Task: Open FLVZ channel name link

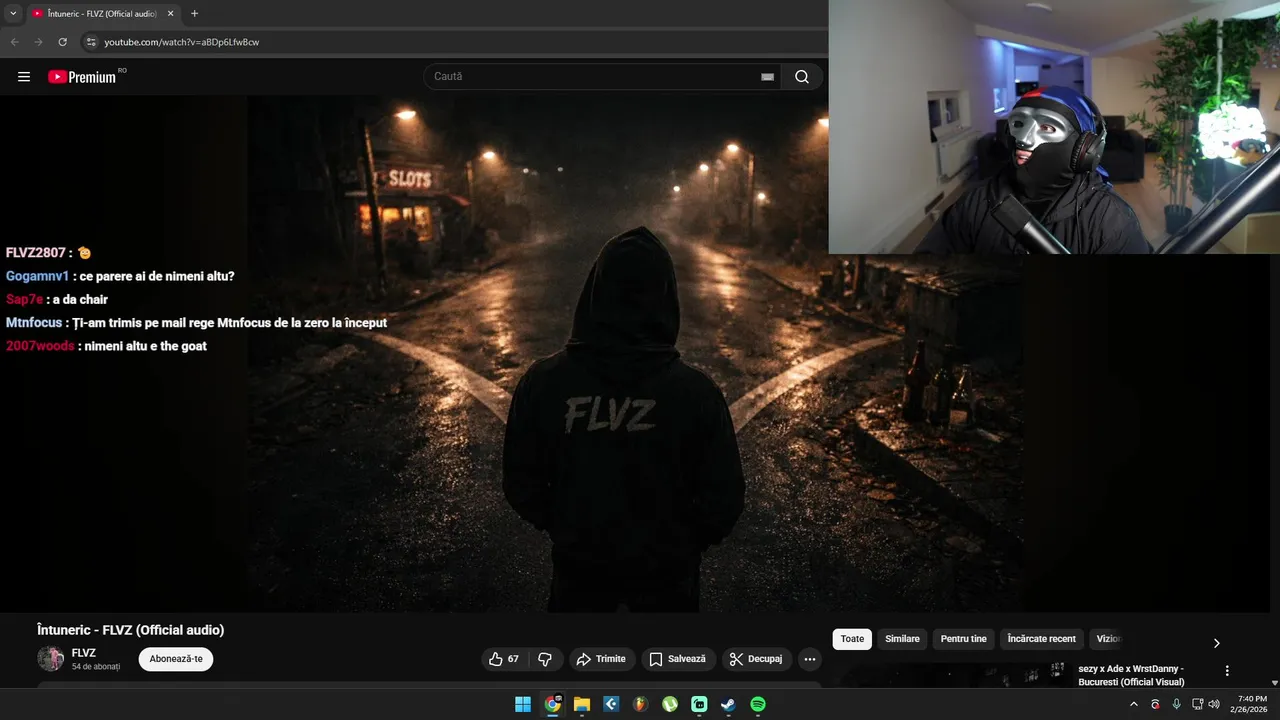Action: 84,653
